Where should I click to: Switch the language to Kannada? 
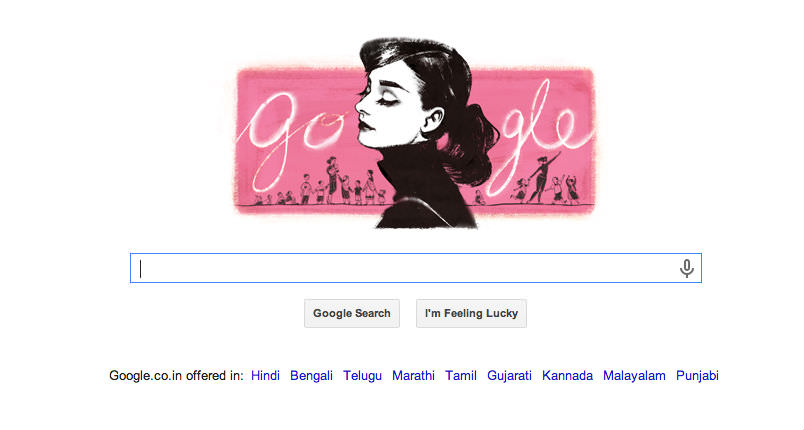pyautogui.click(x=567, y=376)
